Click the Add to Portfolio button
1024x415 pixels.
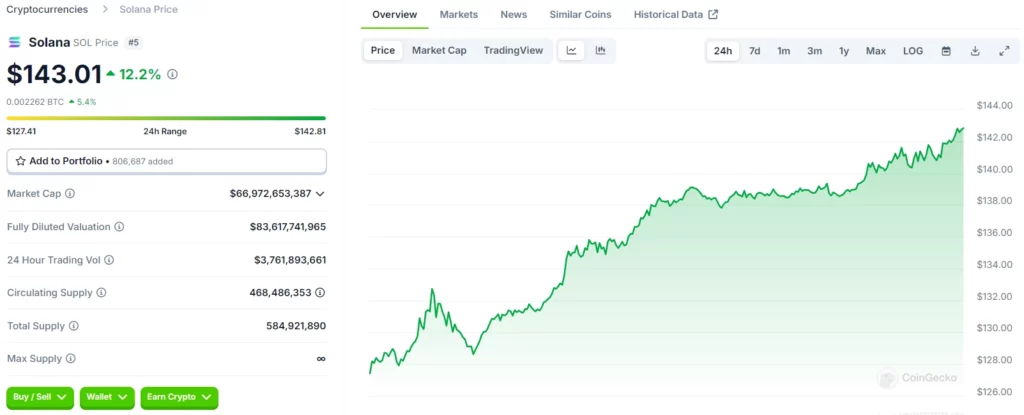(167, 161)
